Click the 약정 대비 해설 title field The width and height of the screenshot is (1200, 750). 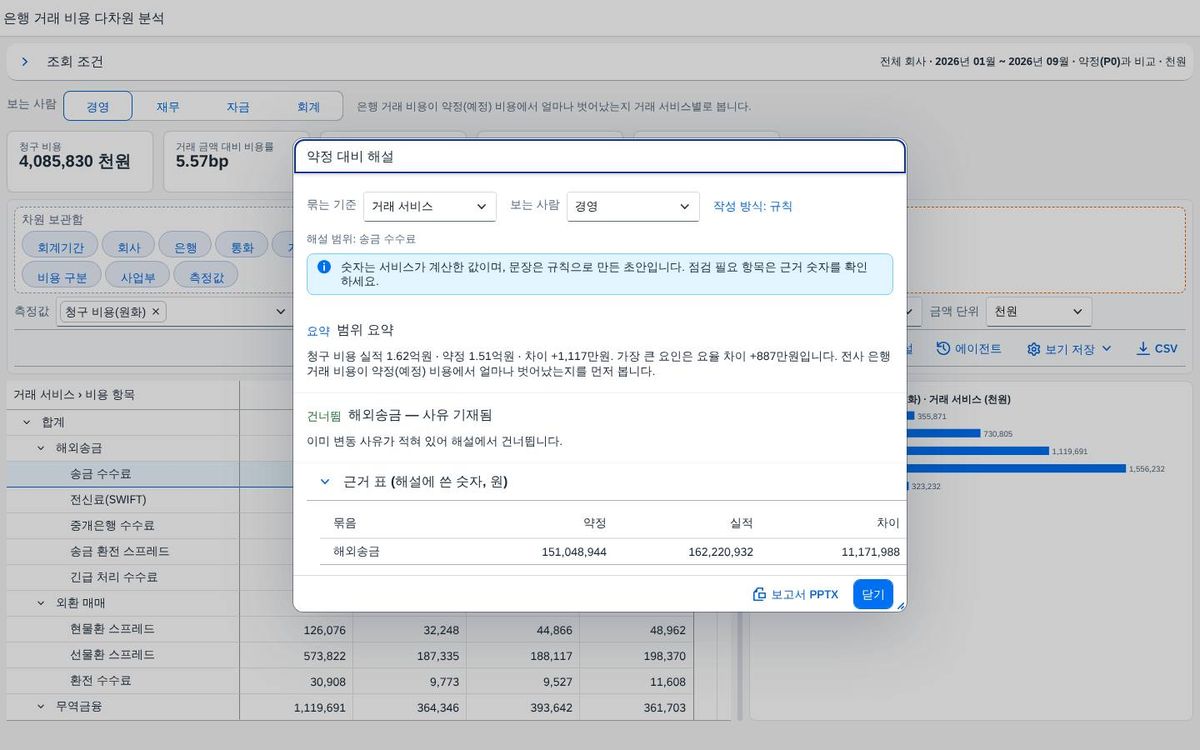click(600, 157)
